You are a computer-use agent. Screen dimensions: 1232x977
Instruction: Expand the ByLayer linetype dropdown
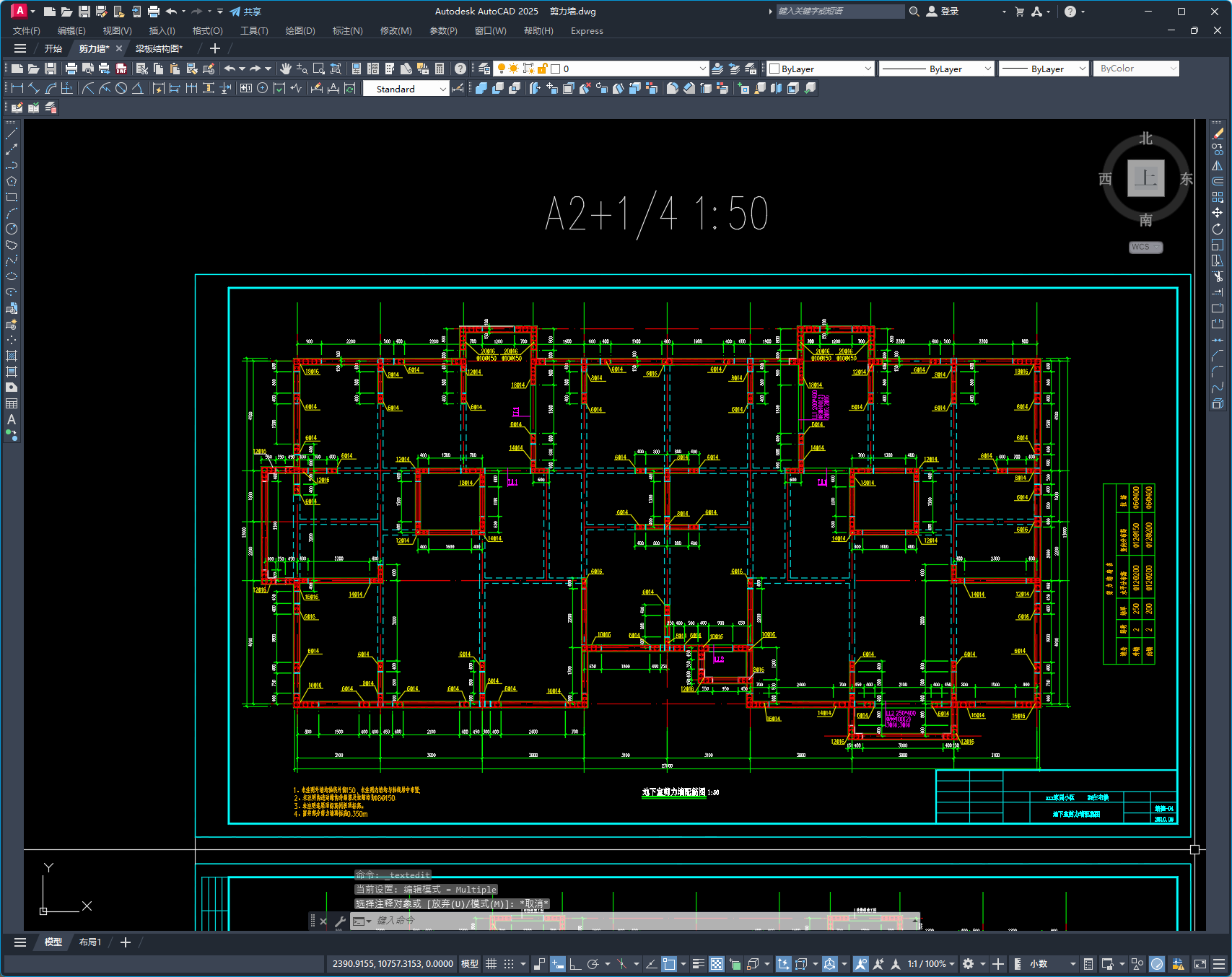point(937,69)
